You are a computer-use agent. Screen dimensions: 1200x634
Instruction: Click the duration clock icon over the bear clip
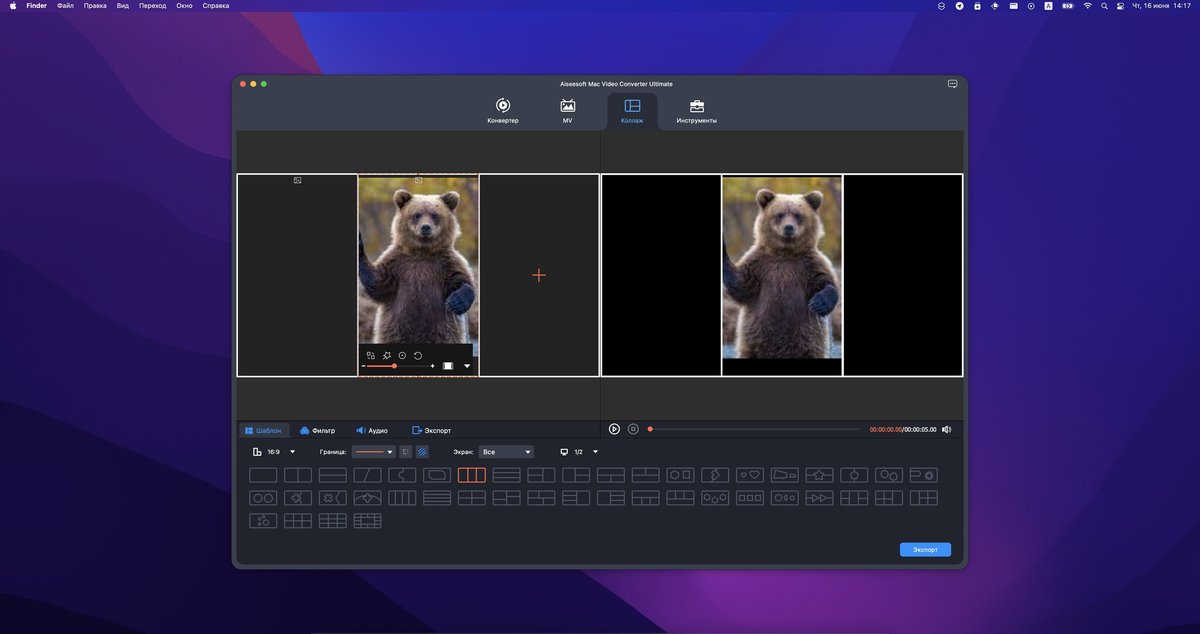coord(402,355)
